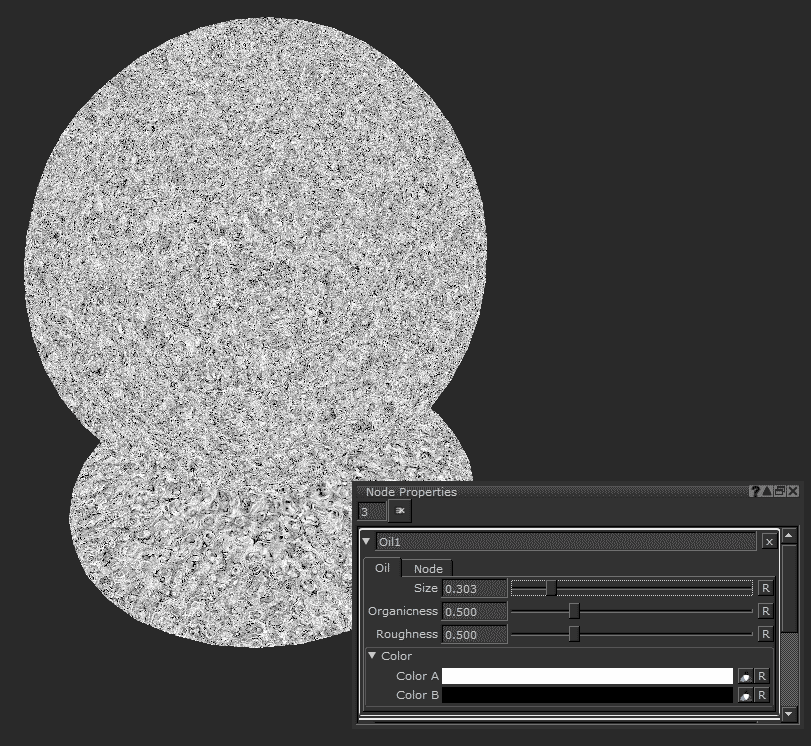Click the clear all panels icon
The image size is (811, 746).
pyautogui.click(x=399, y=511)
